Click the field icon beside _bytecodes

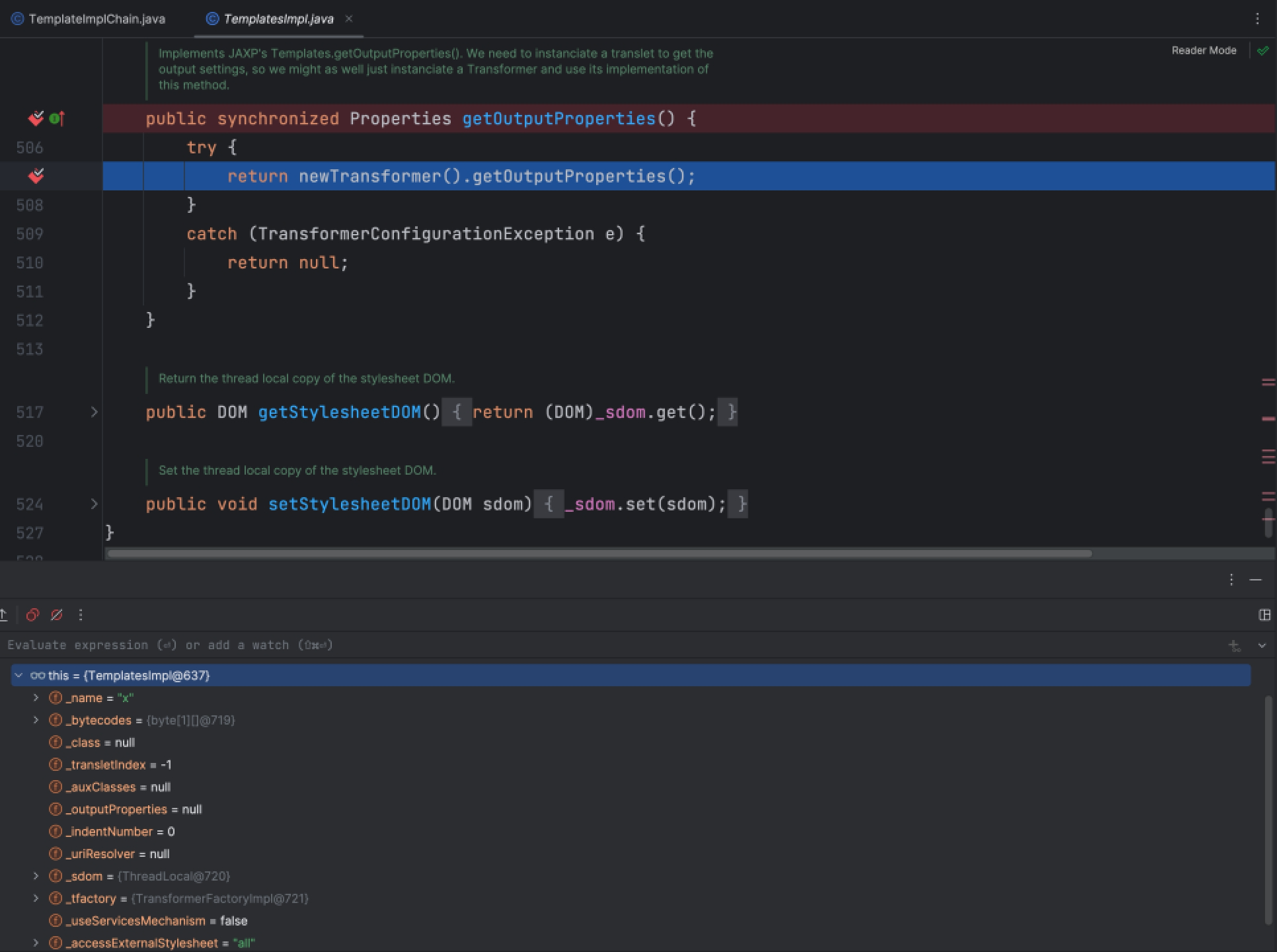click(x=56, y=720)
